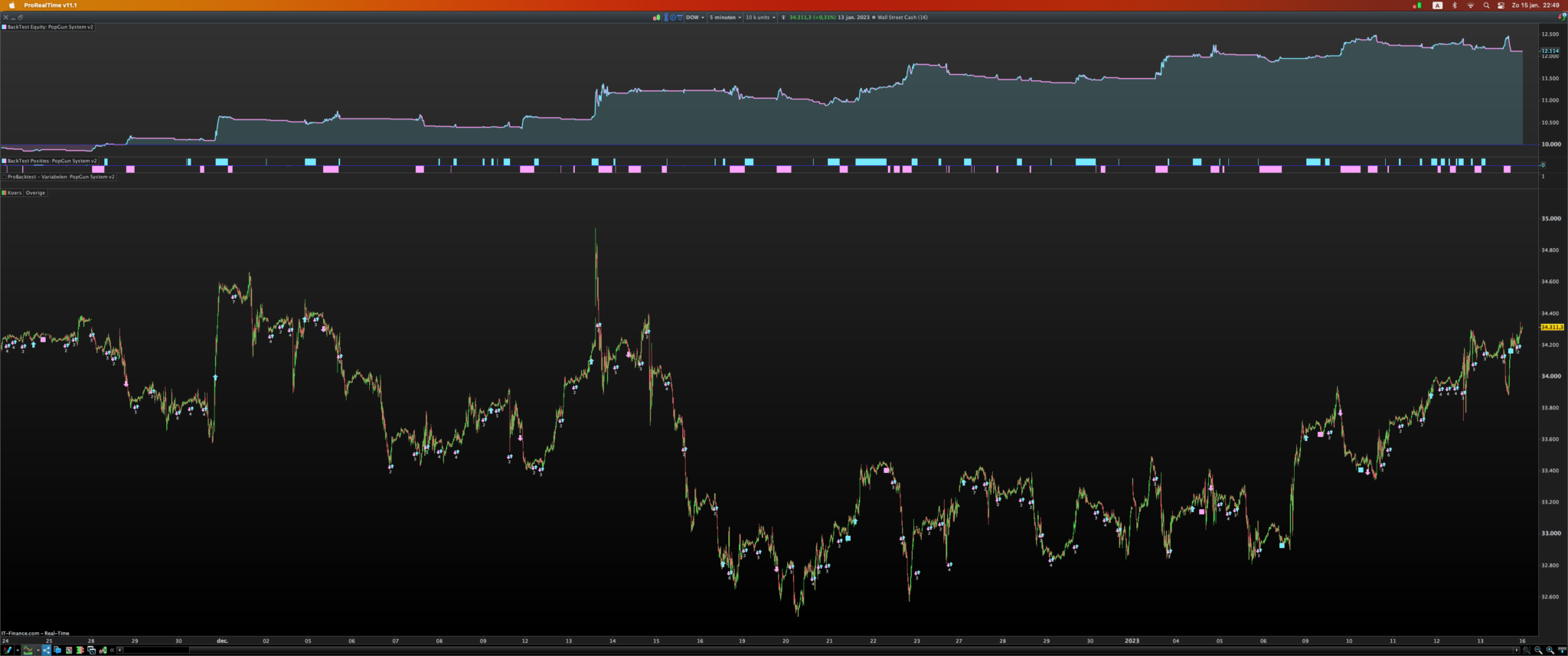
Task: Open the order book bars icon
Action: pos(80,650)
